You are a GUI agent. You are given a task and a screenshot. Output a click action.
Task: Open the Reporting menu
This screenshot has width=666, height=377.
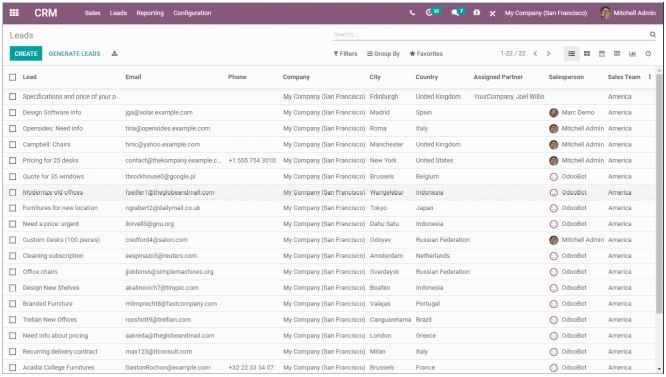[x=150, y=13]
